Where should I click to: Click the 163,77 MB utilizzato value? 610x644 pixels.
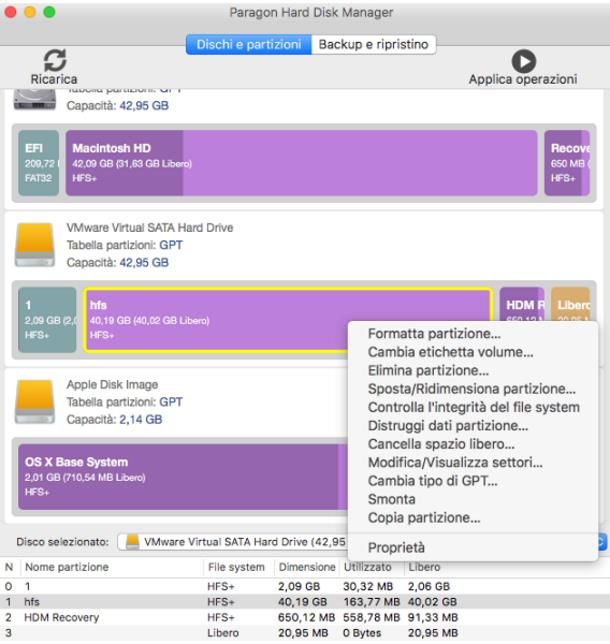pyautogui.click(x=371, y=602)
